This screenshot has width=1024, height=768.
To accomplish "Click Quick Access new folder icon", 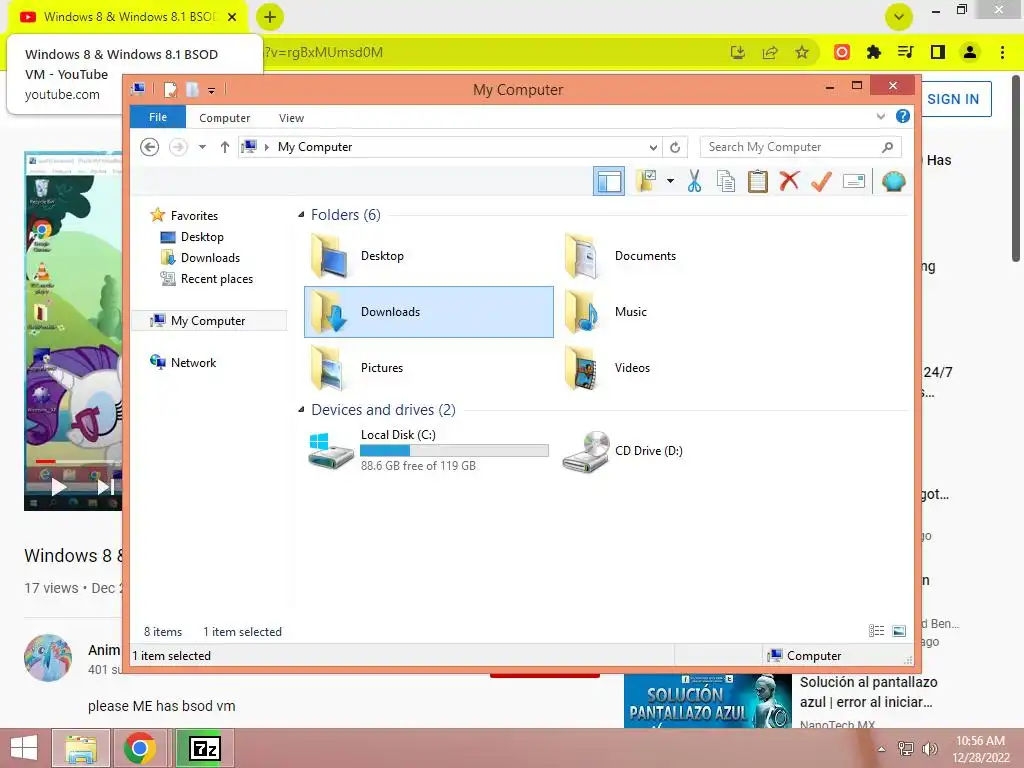I will (192, 89).
